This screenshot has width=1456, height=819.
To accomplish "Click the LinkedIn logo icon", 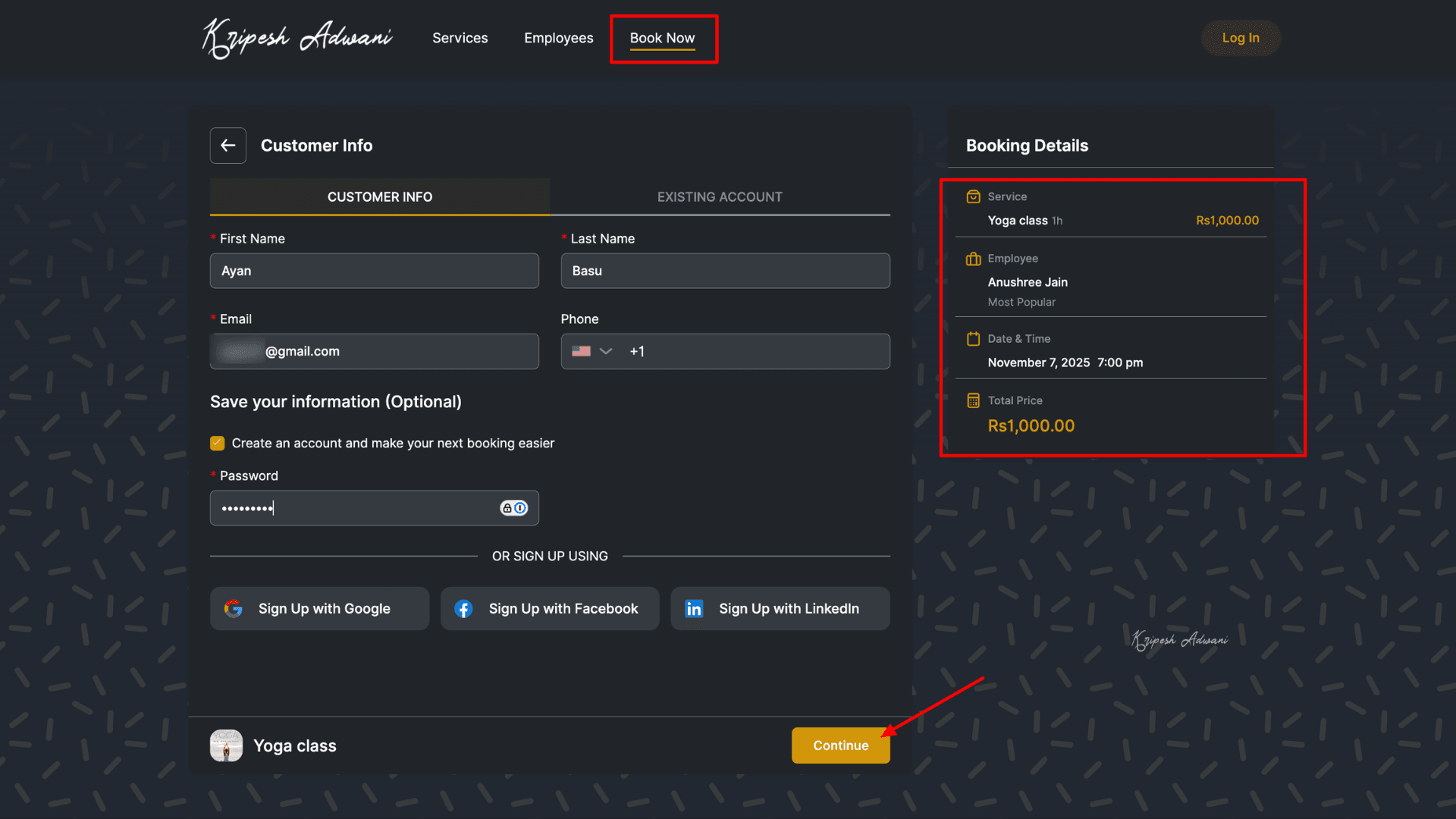I will tap(694, 609).
